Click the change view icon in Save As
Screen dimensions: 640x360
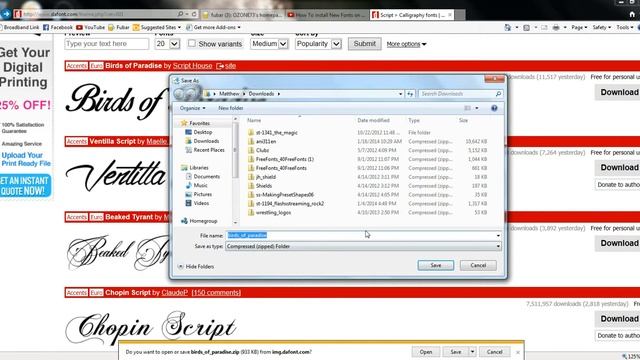pyautogui.click(x=468, y=108)
